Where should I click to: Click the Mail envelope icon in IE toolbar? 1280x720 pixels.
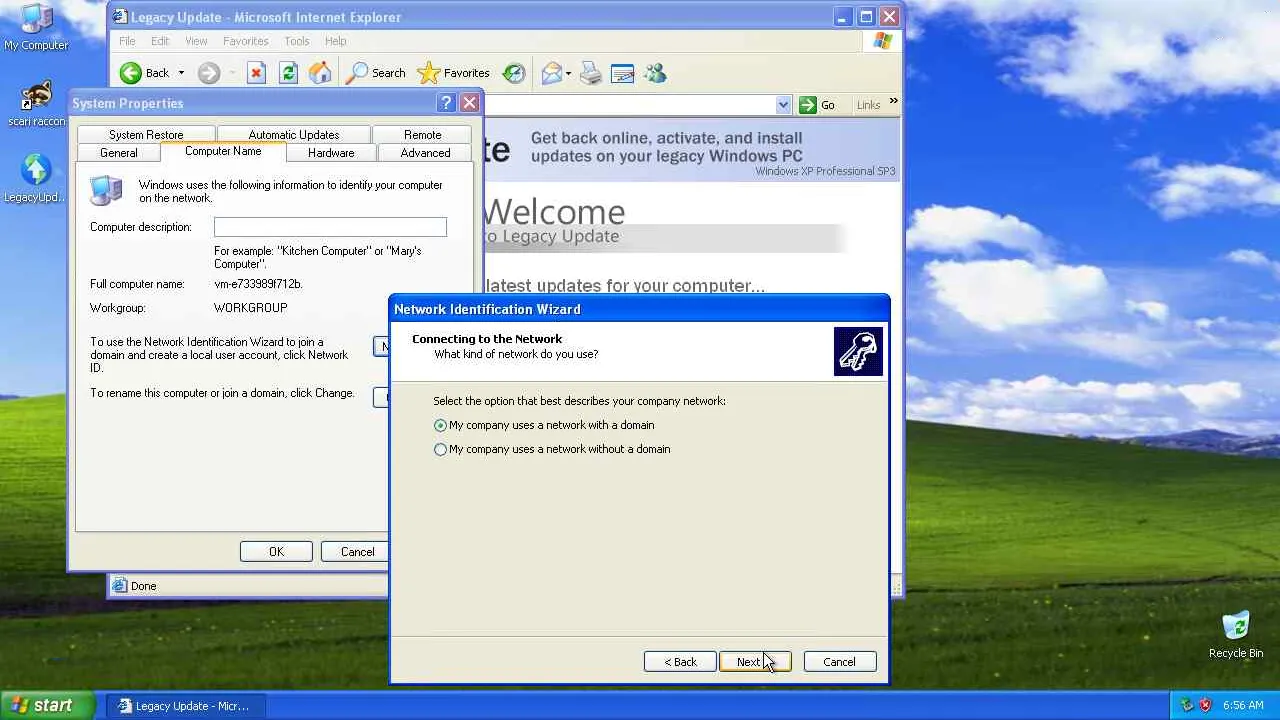552,73
